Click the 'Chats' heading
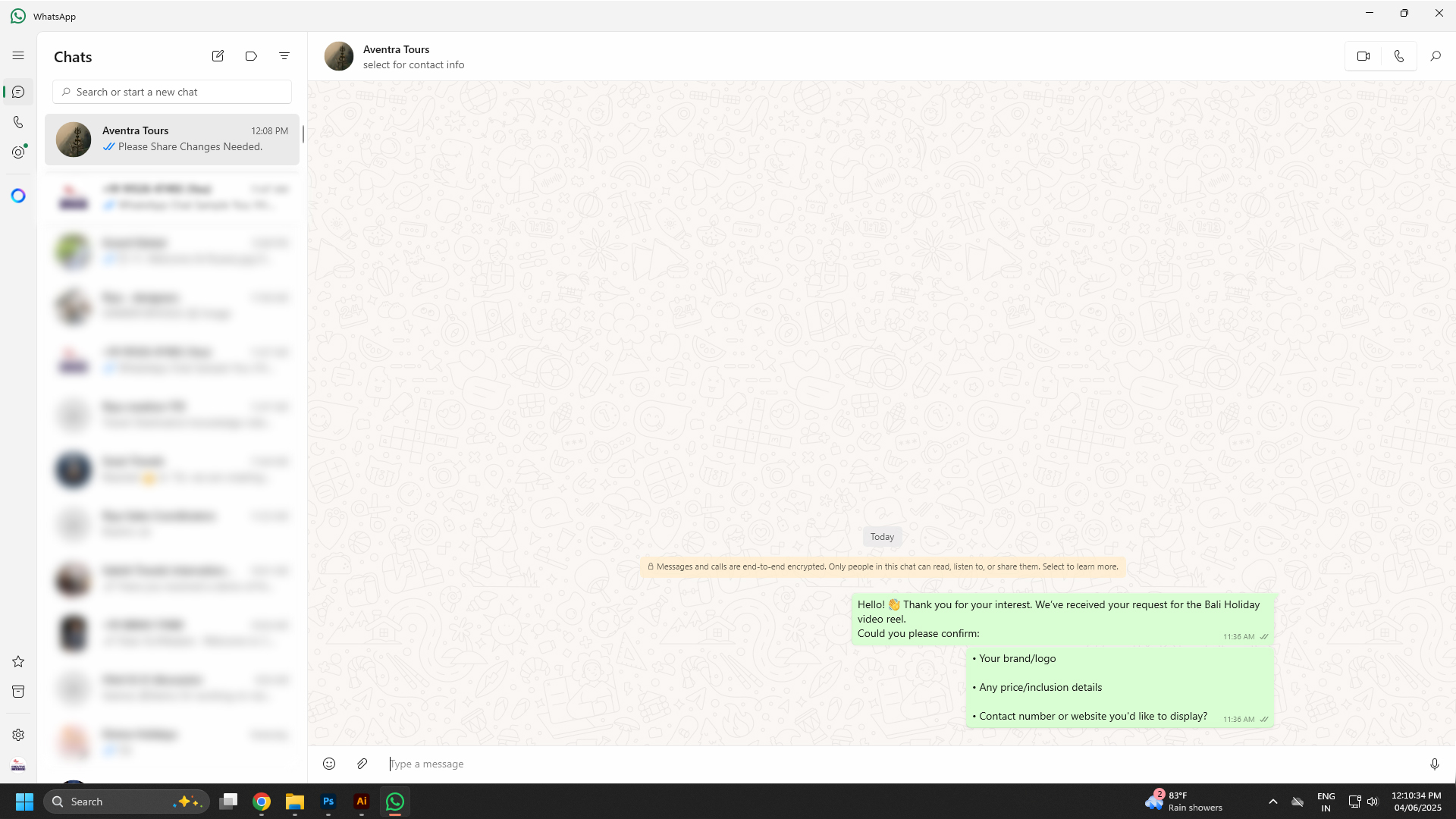This screenshot has width=1456, height=819. 73,57
